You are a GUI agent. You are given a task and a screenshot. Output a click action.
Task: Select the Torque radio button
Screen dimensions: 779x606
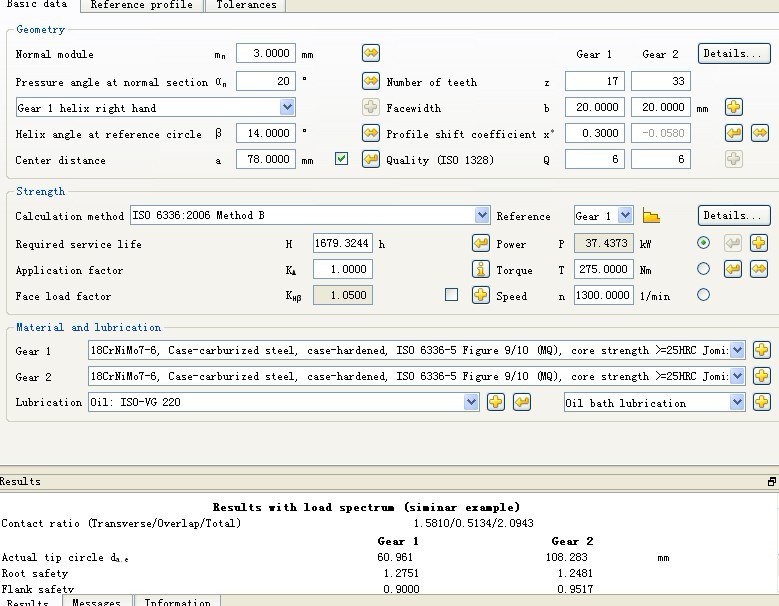(703, 269)
